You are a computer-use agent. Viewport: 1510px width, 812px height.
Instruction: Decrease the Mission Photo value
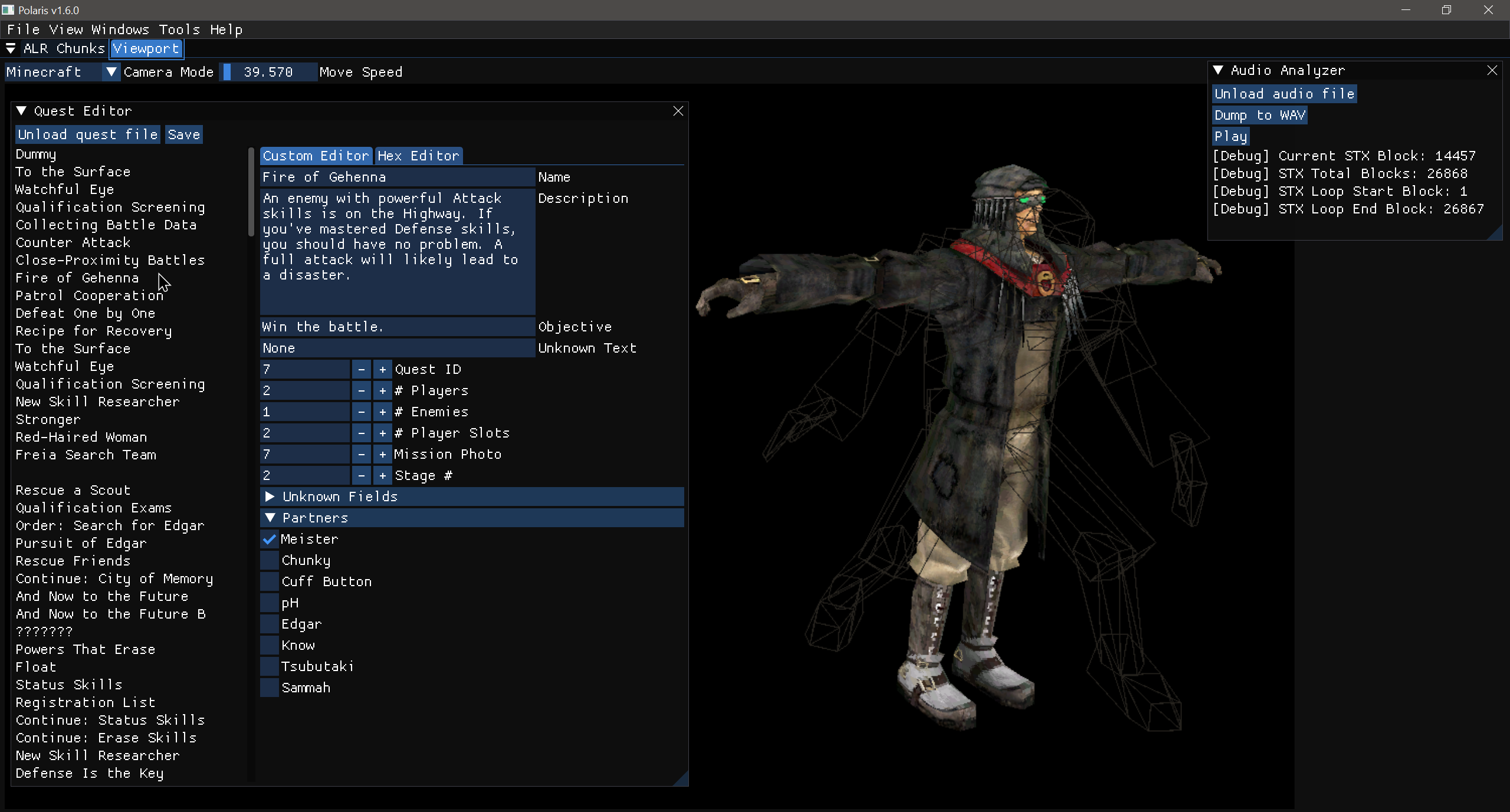point(361,454)
